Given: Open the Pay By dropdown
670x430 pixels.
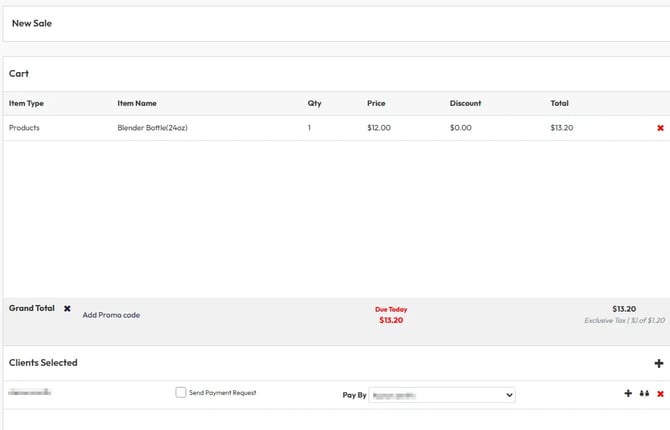Looking at the screenshot, I should 441,395.
